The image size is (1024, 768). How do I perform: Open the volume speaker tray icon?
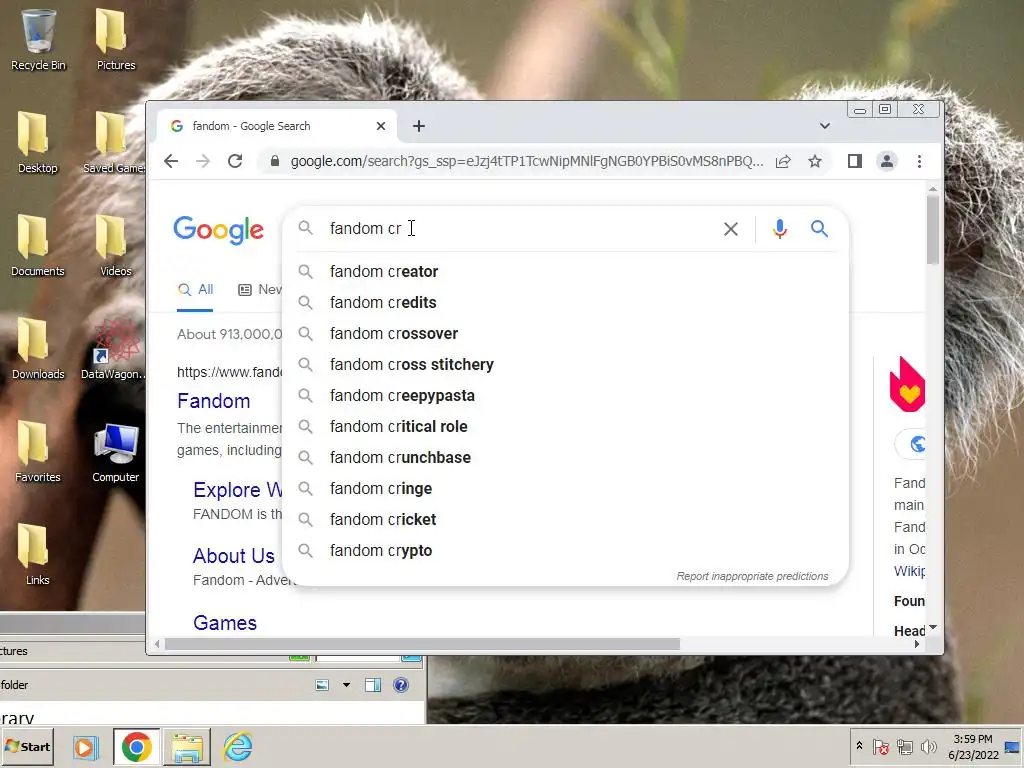pos(928,746)
